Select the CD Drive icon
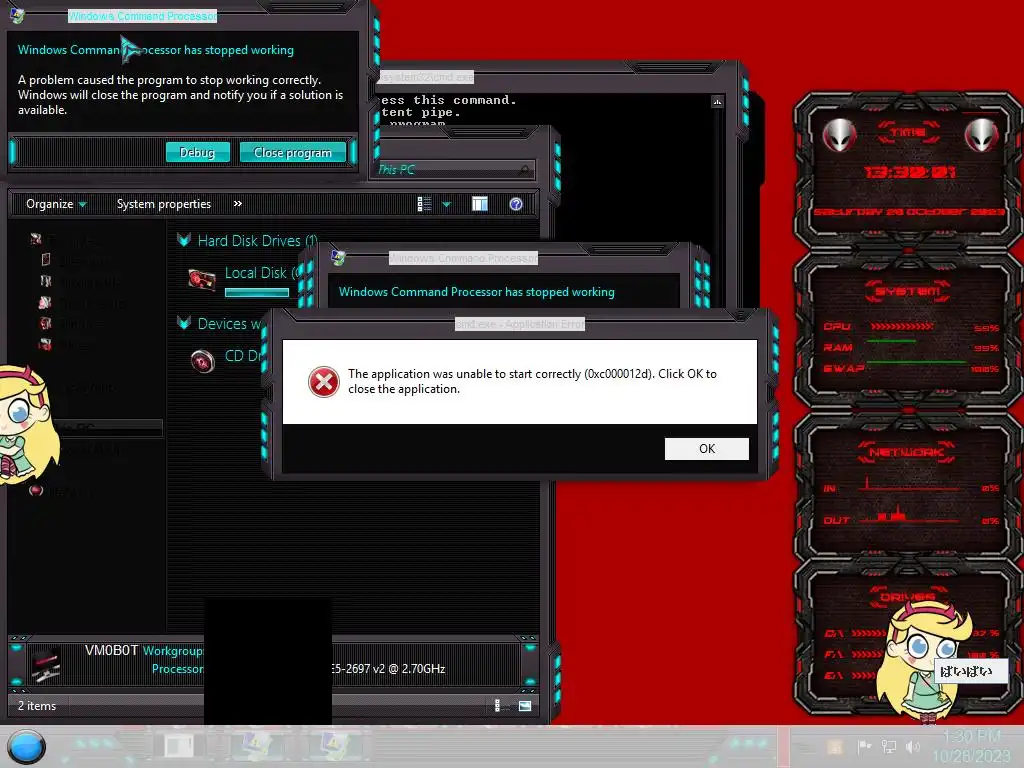 [x=202, y=360]
